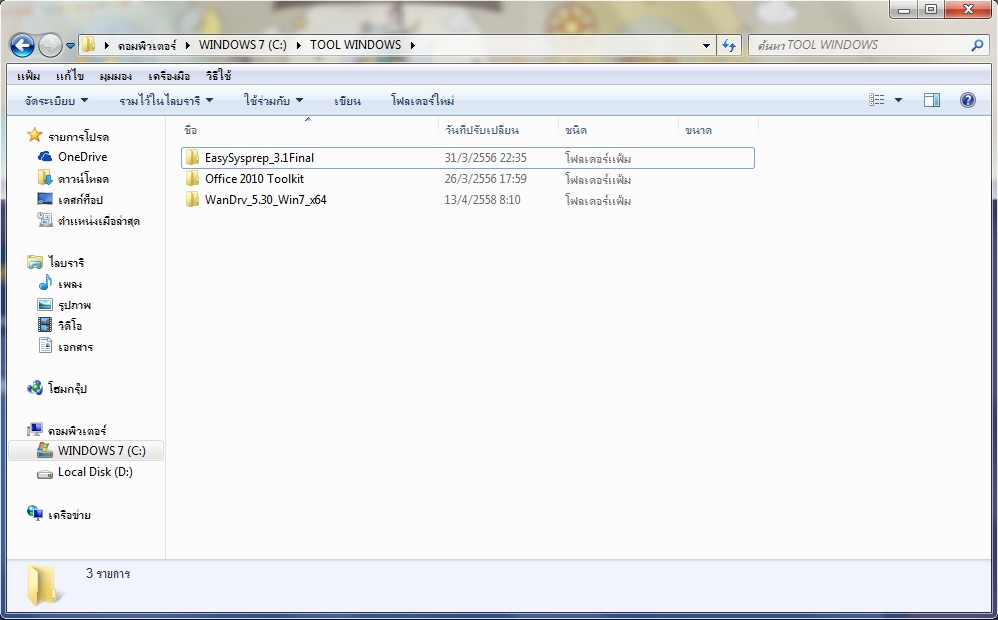Image resolution: width=998 pixels, height=620 pixels.
Task: Create a folder with โฟลเดอร์ใหม่
Action: pos(422,101)
